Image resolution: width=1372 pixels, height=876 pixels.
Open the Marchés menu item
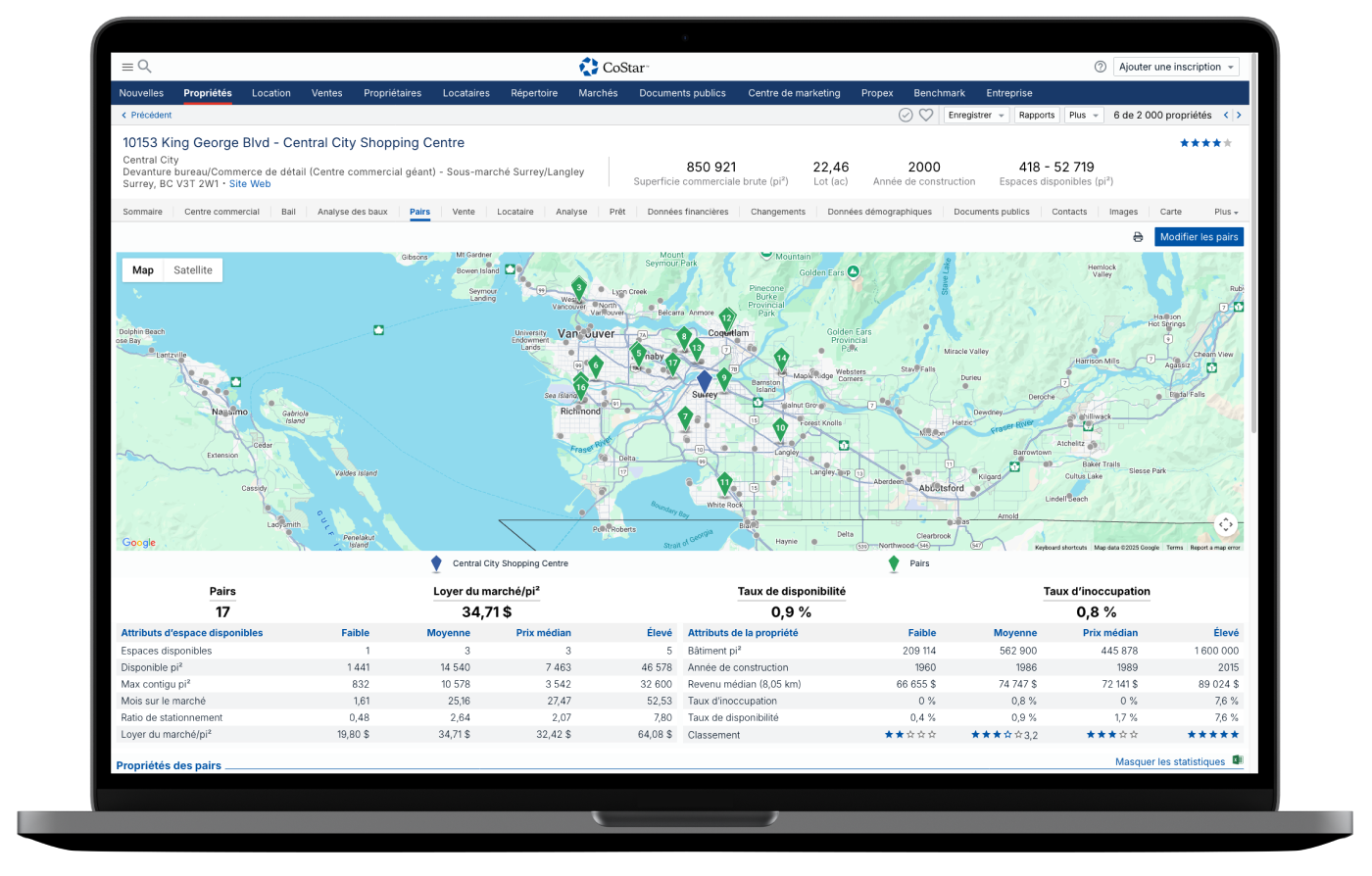pyautogui.click(x=598, y=93)
